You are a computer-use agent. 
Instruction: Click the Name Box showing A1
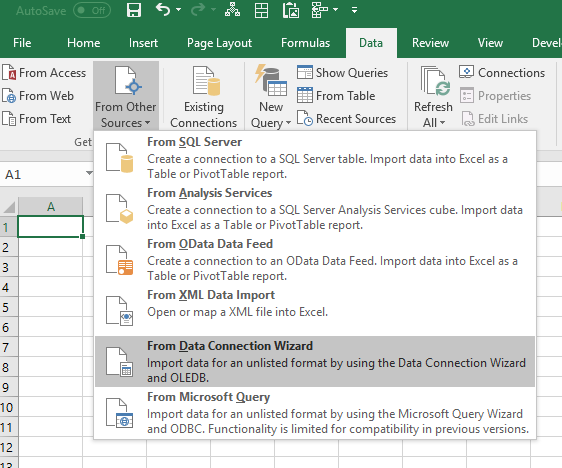pos(42,175)
